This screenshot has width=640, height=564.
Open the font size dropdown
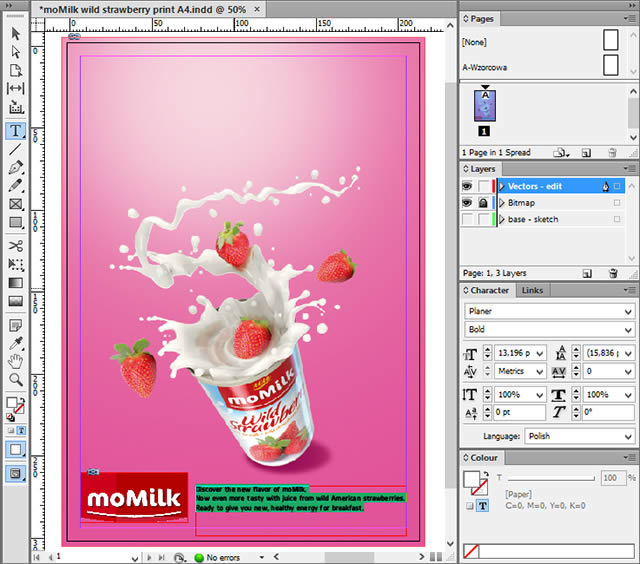[x=540, y=353]
